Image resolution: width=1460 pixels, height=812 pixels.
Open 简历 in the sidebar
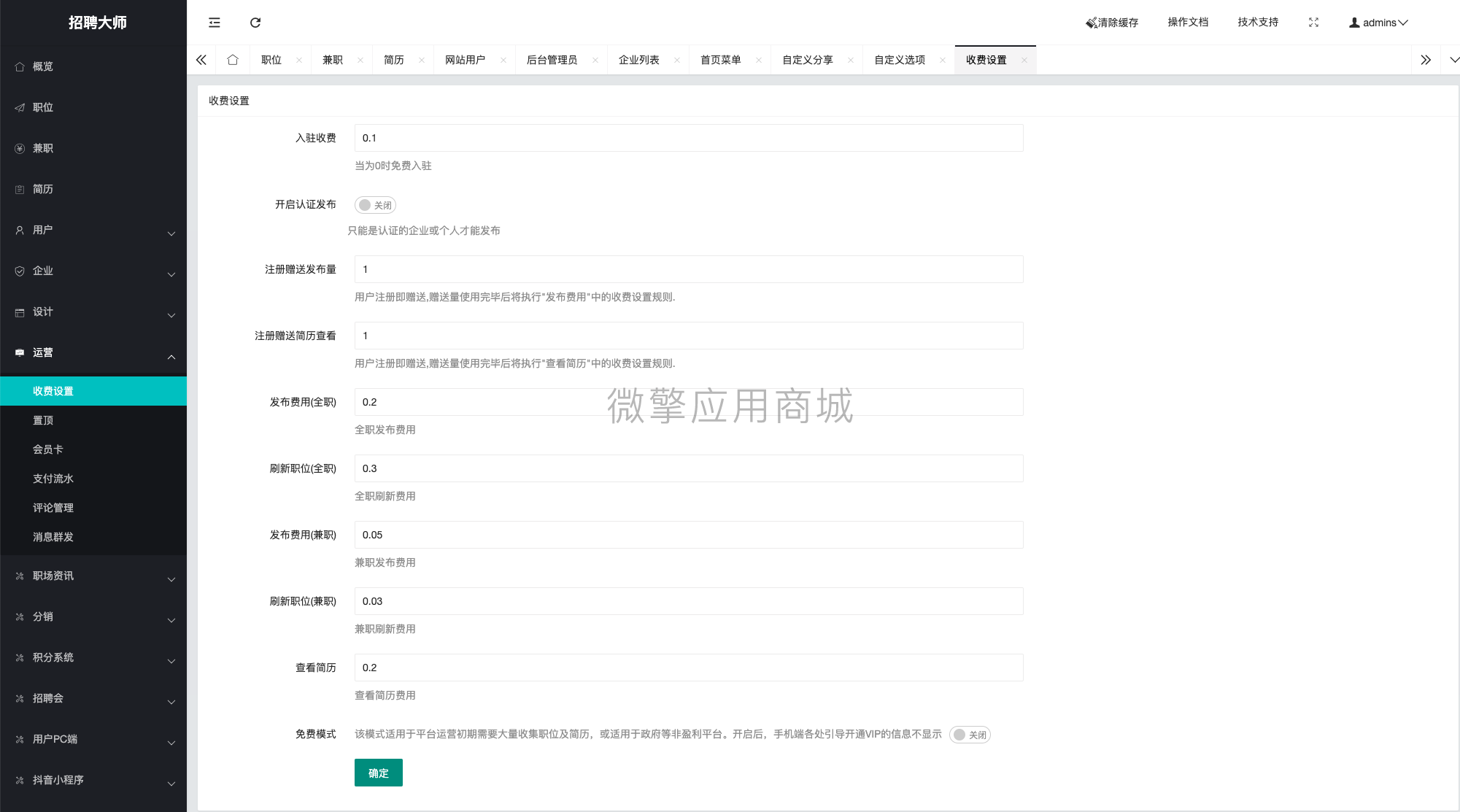pyautogui.click(x=93, y=189)
